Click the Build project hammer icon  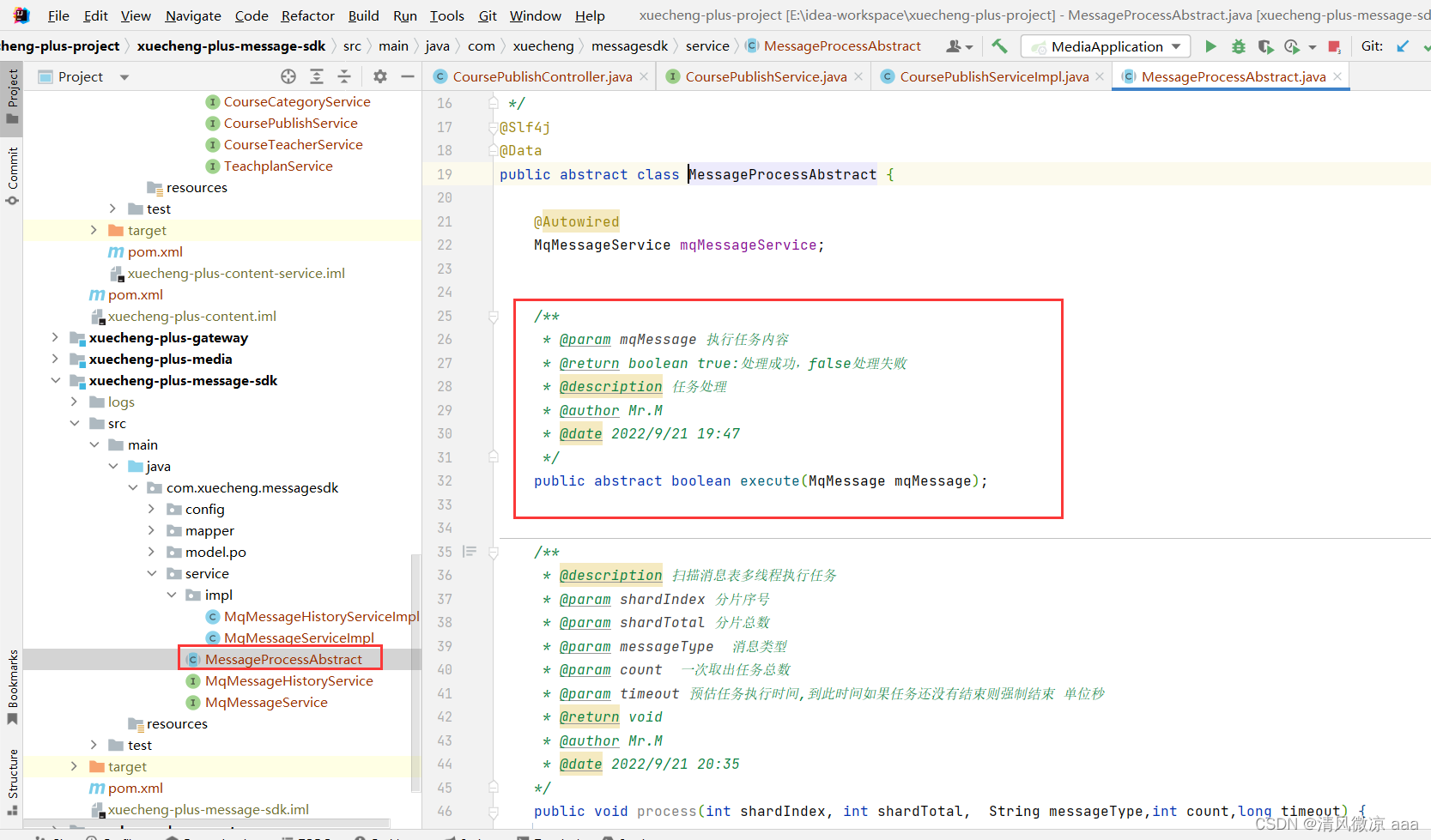(x=999, y=46)
